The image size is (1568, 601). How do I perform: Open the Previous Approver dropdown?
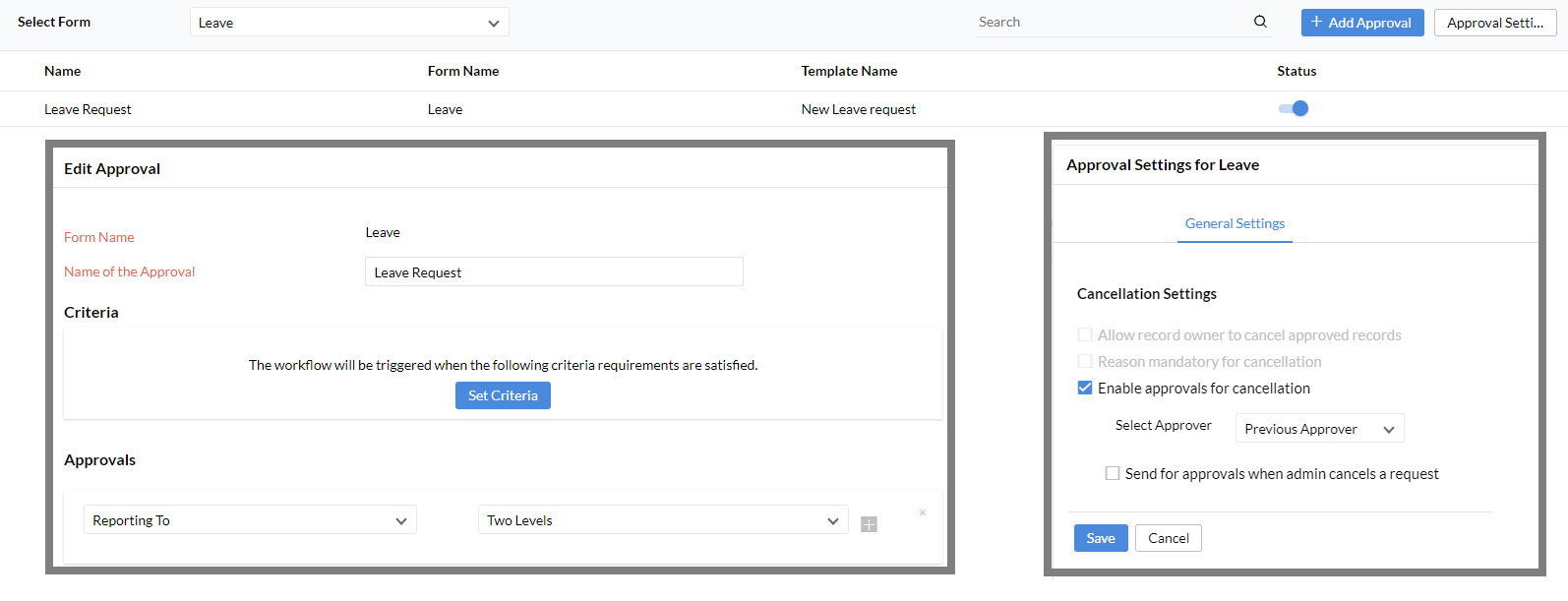pos(1319,429)
